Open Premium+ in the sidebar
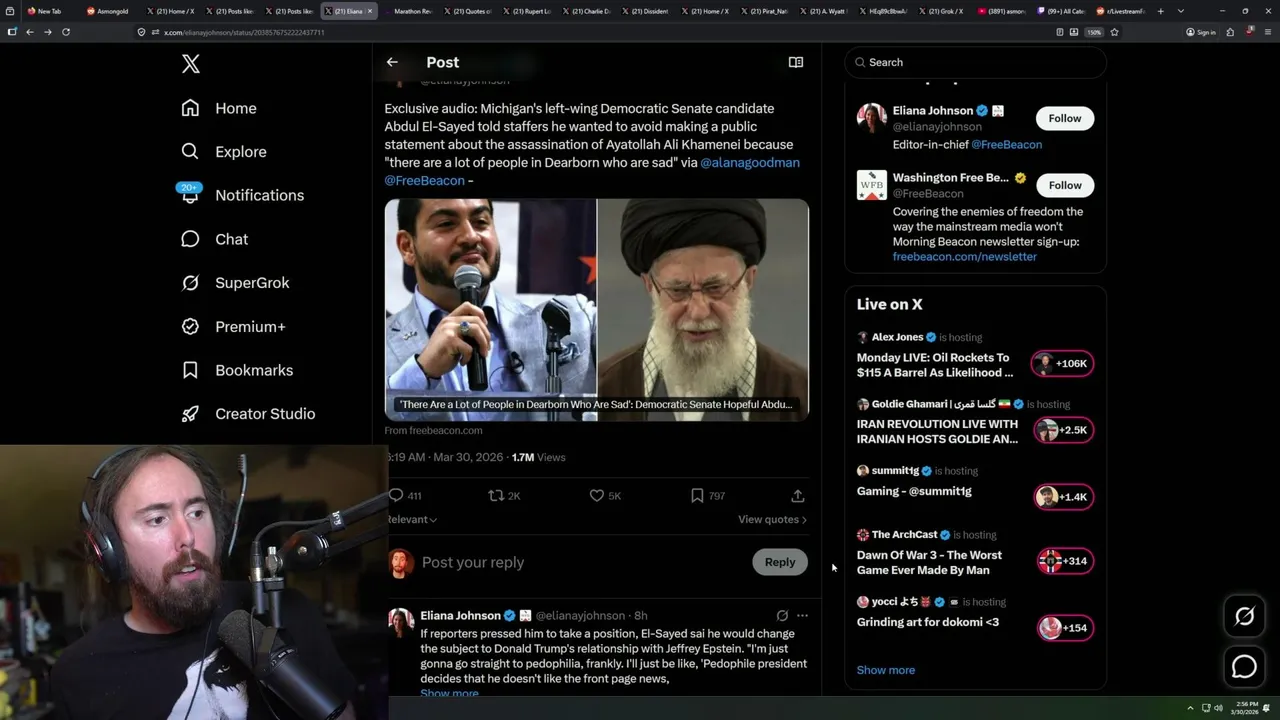This screenshot has width=1280, height=720. 234,327
